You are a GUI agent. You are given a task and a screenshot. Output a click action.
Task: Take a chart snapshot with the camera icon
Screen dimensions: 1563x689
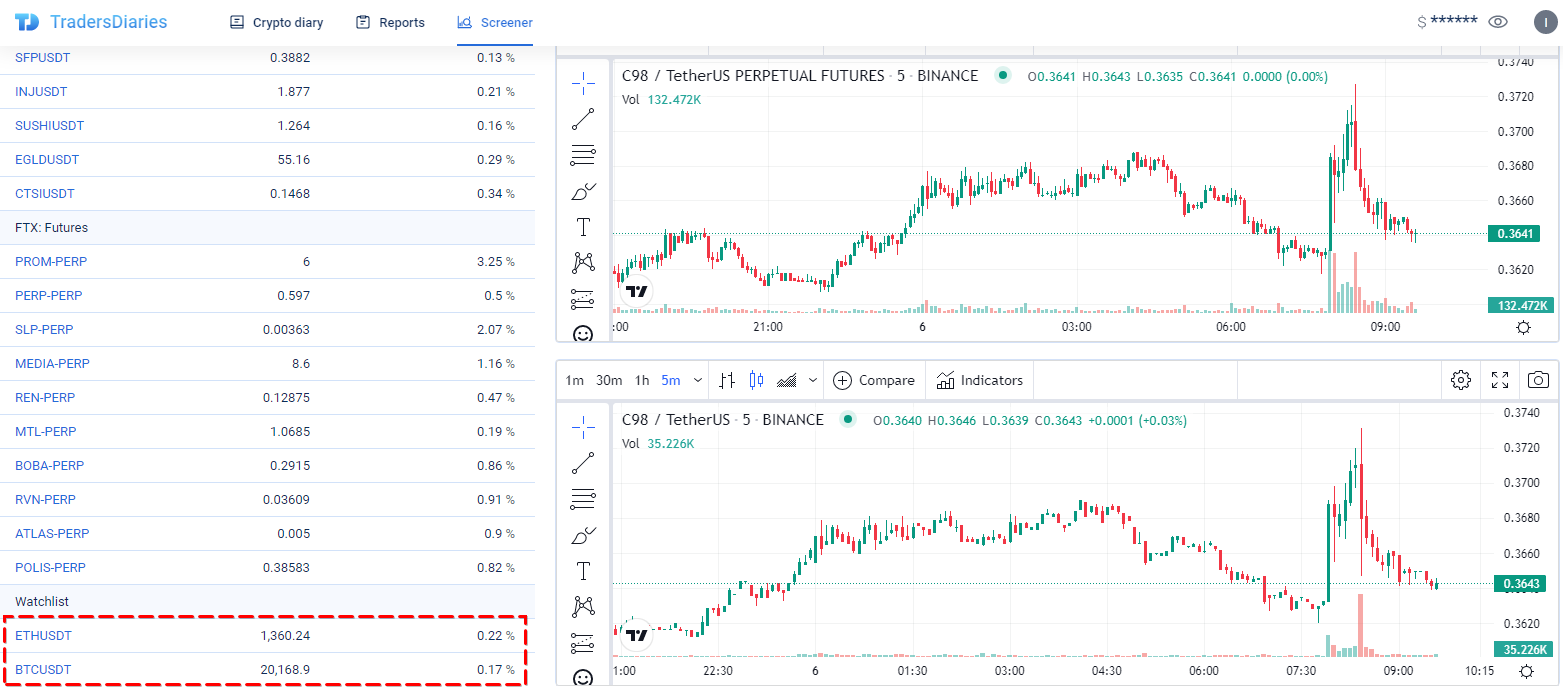click(x=1537, y=380)
